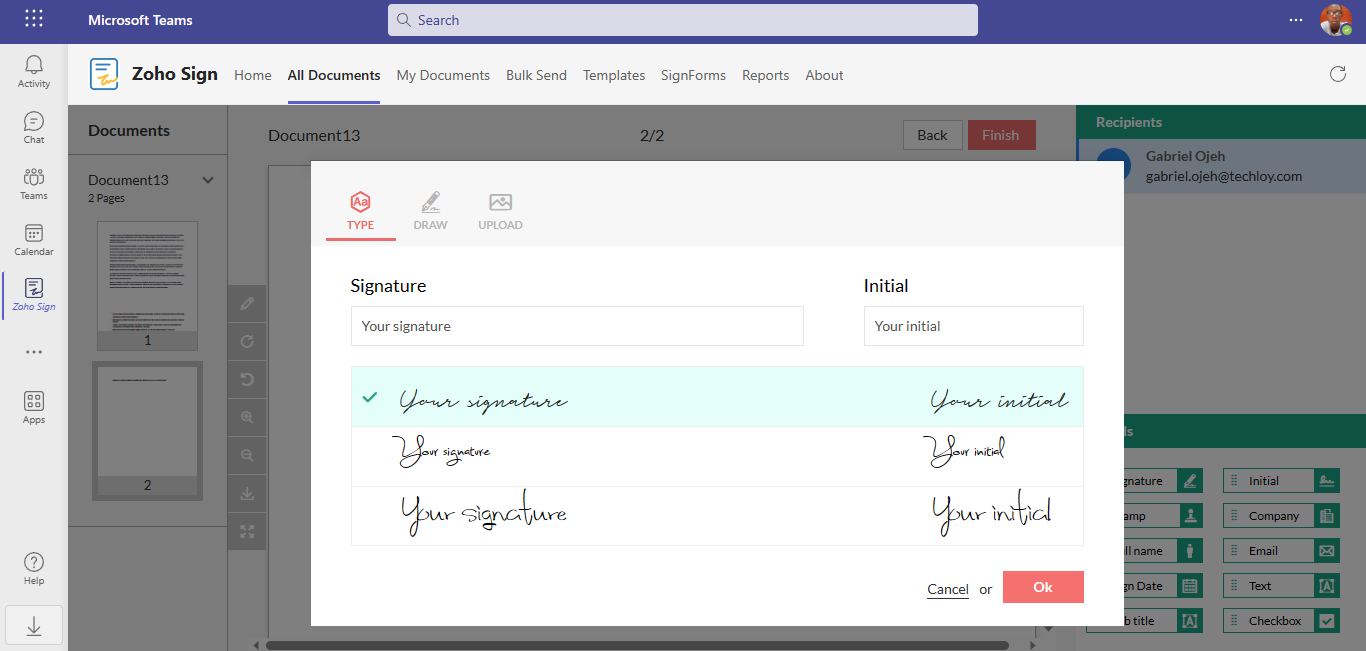This screenshot has height=651, width=1366.
Task: Click the Initial field button
Action: tap(1281, 481)
